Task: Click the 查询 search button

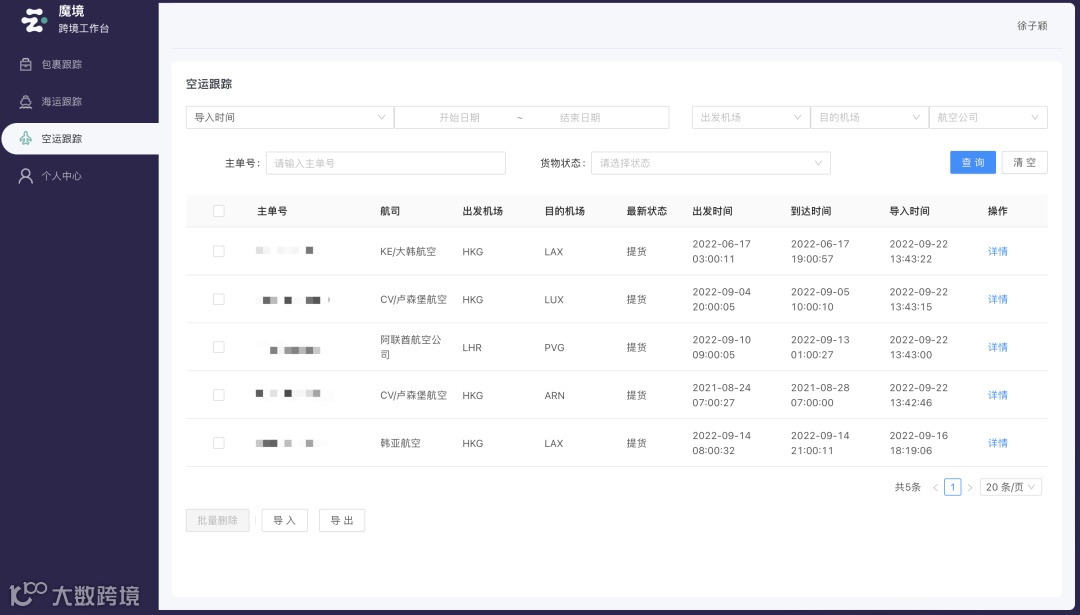Action: pos(973,163)
